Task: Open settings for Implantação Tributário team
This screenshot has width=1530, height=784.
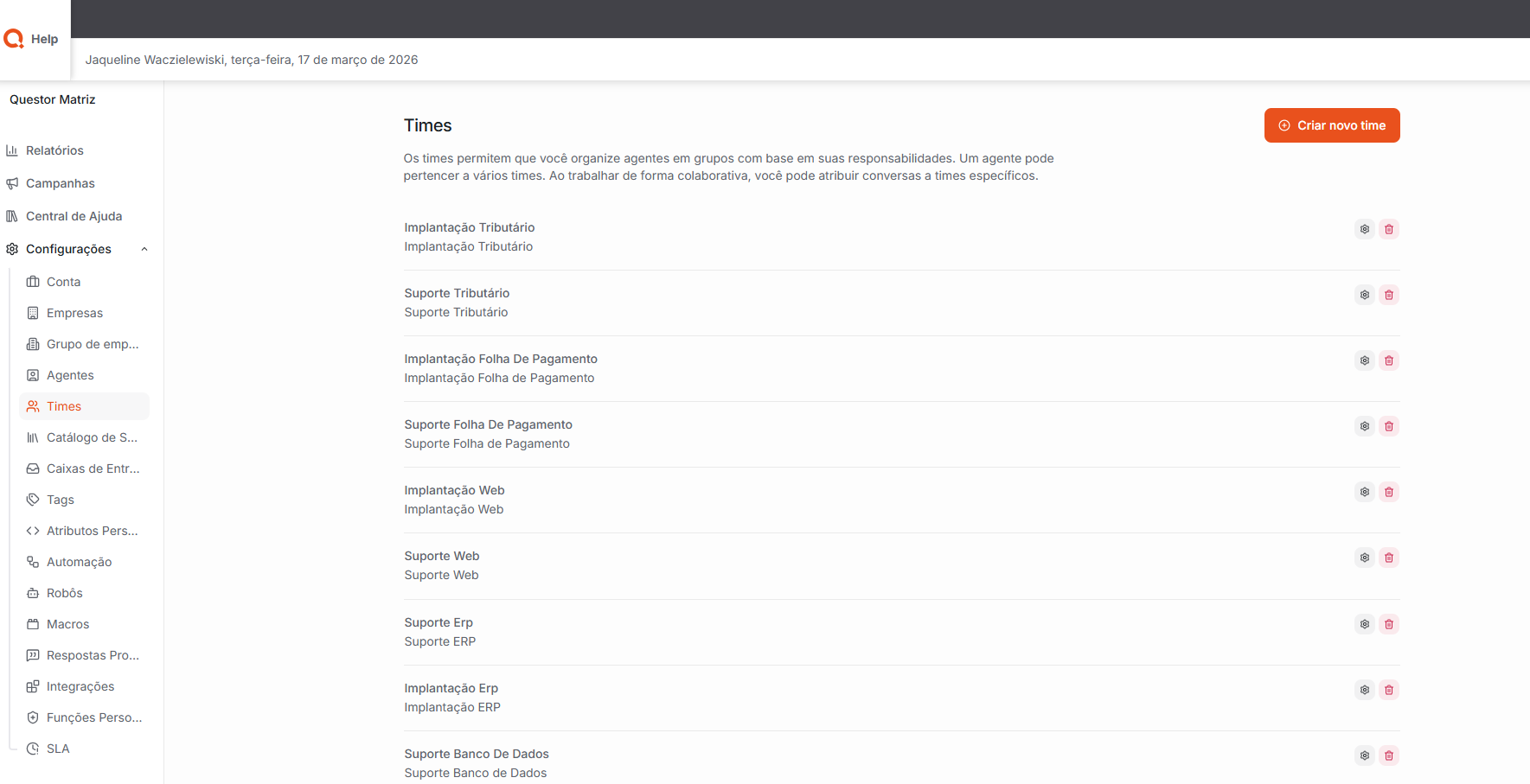Action: click(x=1364, y=229)
